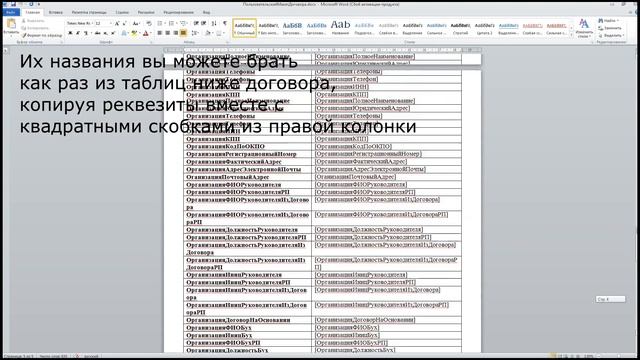The image size is (640, 360).
Task: Switch to the Вставка (Insert) tab
Action: [x=56, y=12]
